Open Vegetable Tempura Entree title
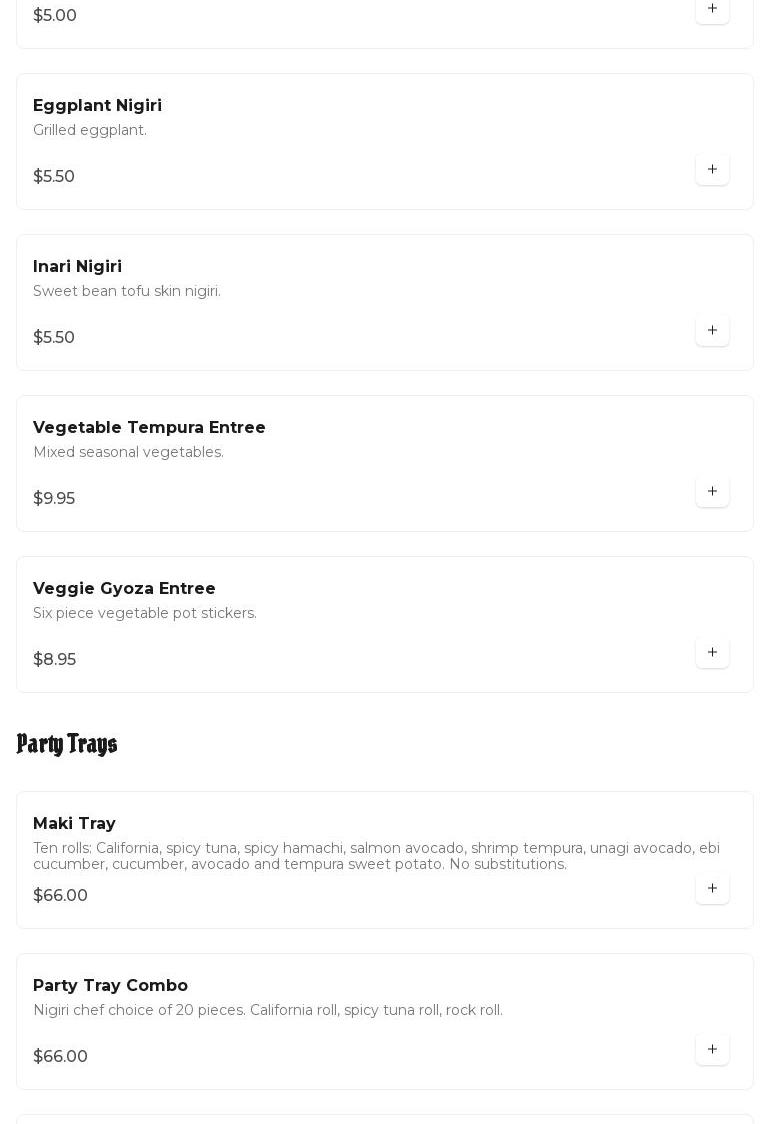The image size is (770, 1124). pyautogui.click(x=149, y=428)
